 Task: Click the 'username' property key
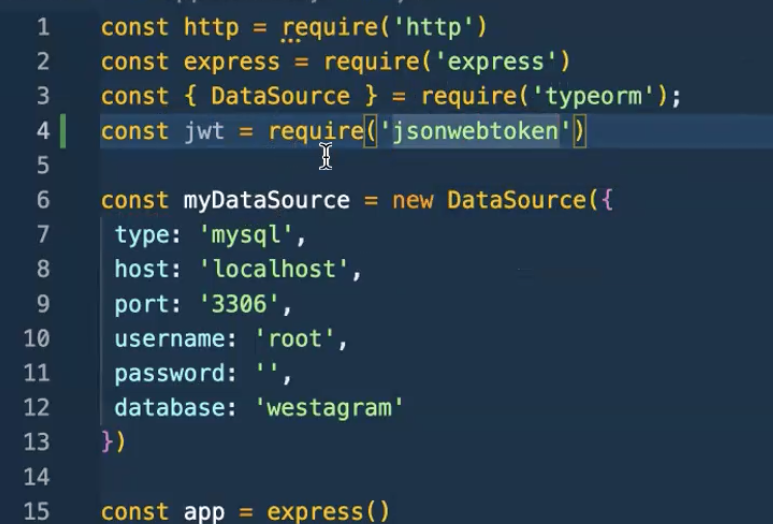(170, 339)
